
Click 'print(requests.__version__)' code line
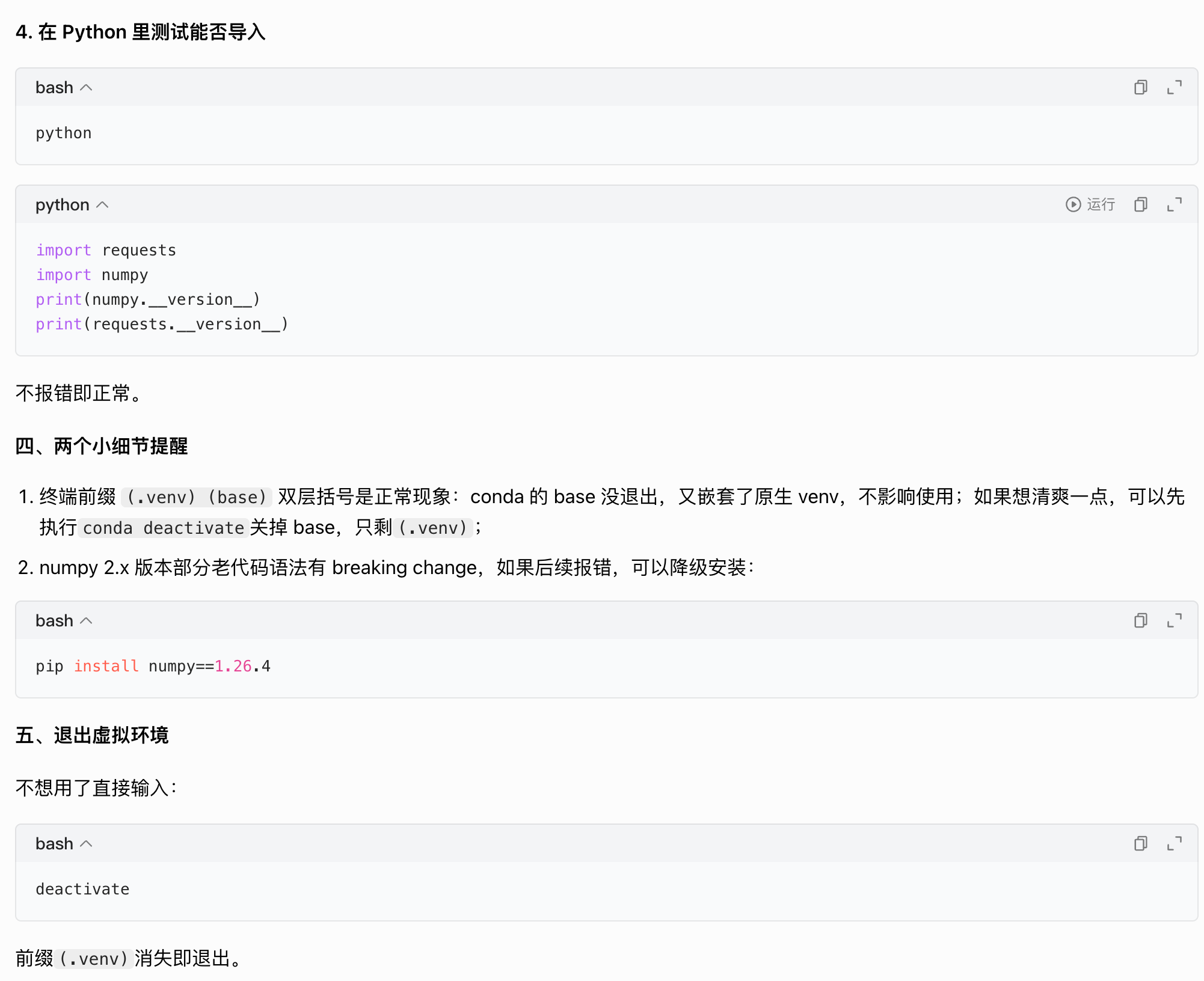click(162, 324)
